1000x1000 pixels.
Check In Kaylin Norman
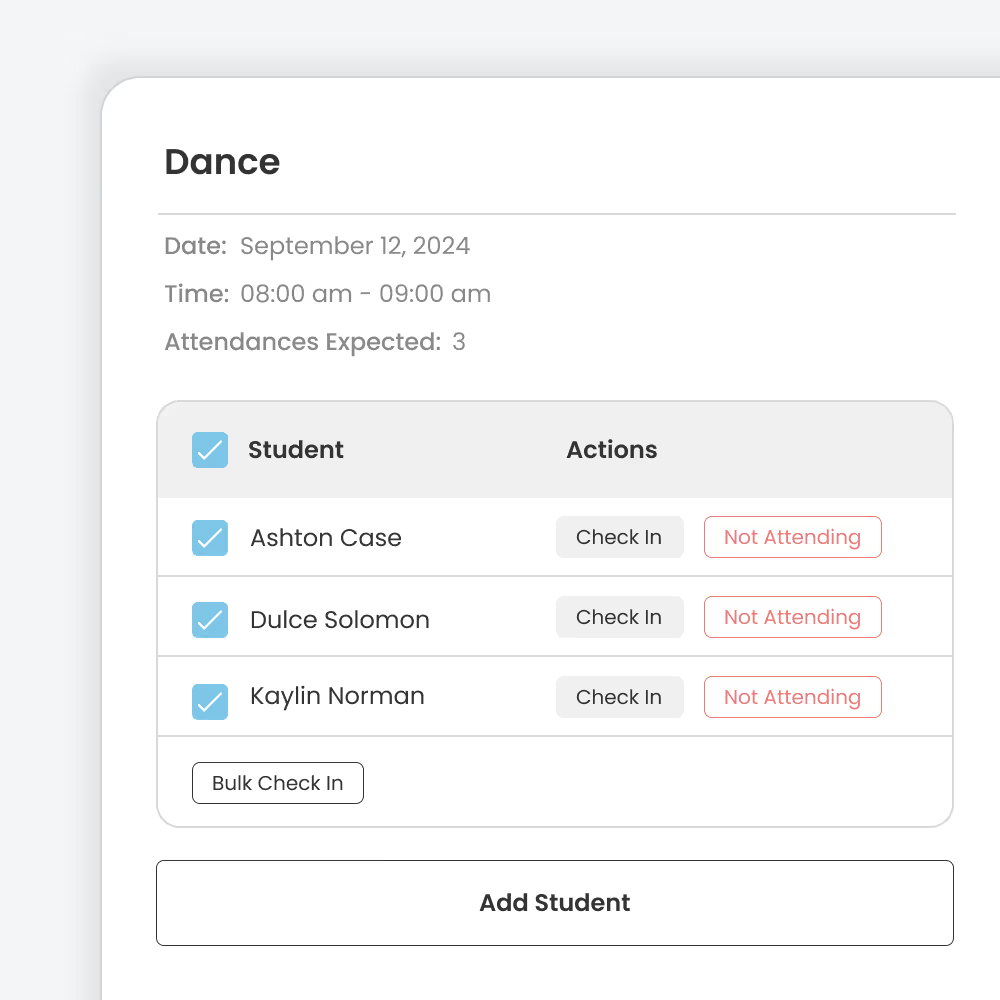tap(619, 697)
